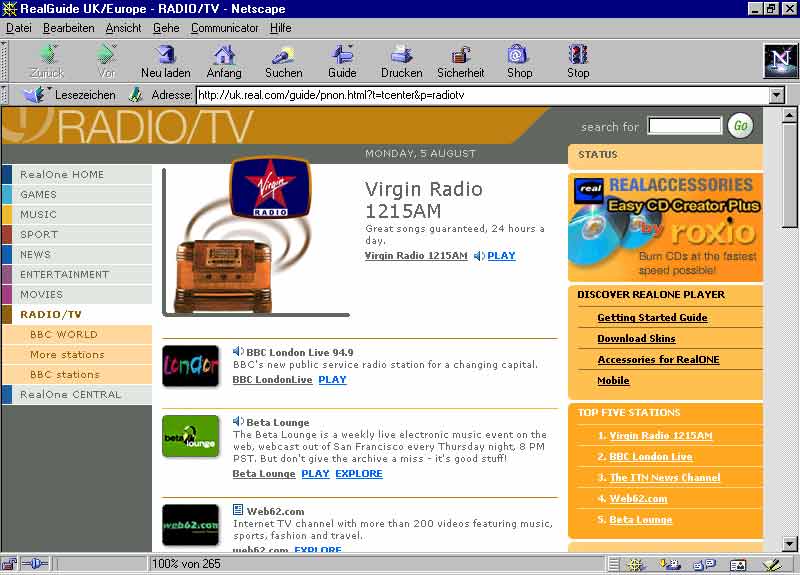Select SPORT in the sidebar
The height and width of the screenshot is (575, 800).
pos(77,234)
